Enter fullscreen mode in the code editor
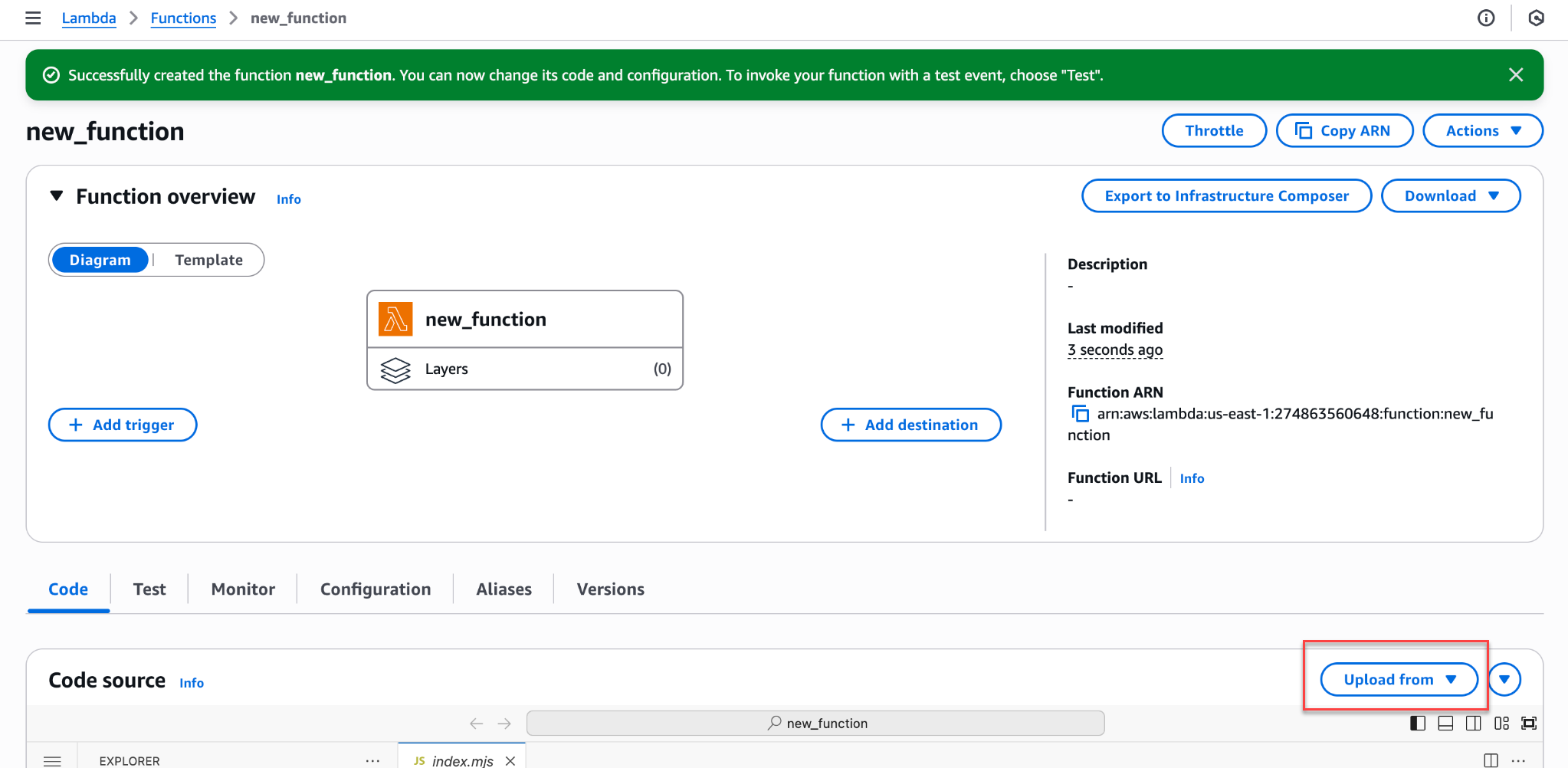 coord(1529,723)
